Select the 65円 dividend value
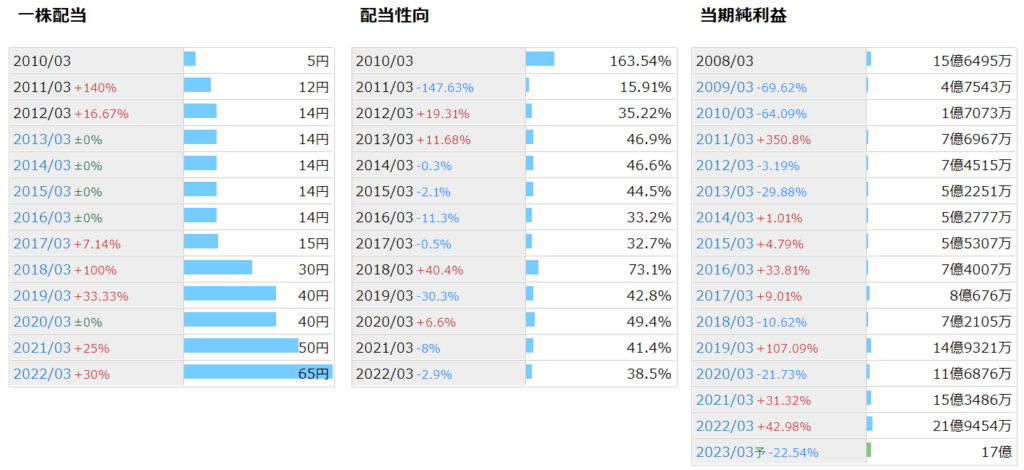 click(314, 375)
